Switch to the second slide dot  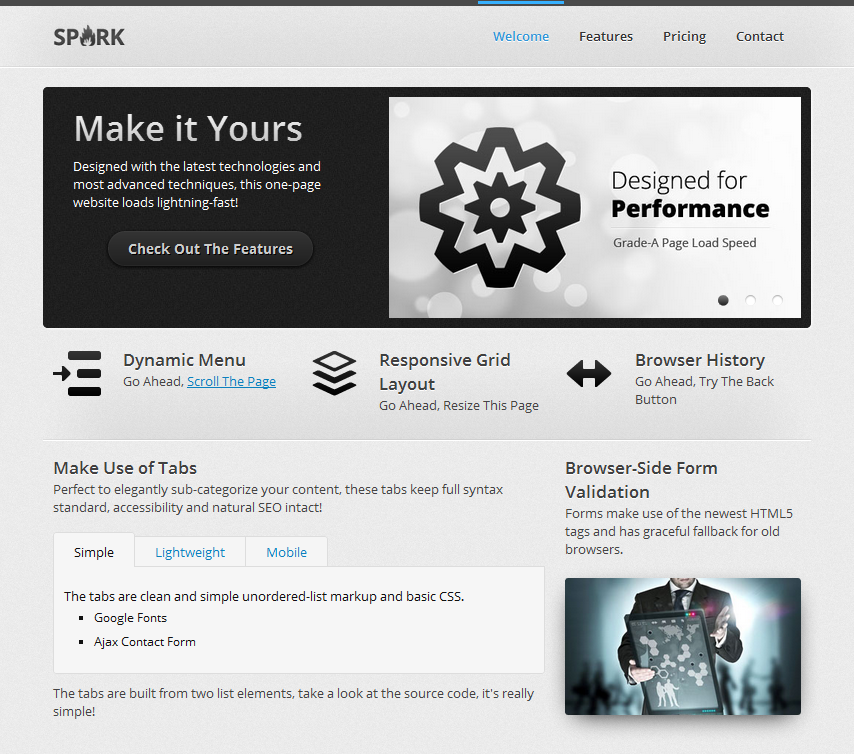point(750,300)
